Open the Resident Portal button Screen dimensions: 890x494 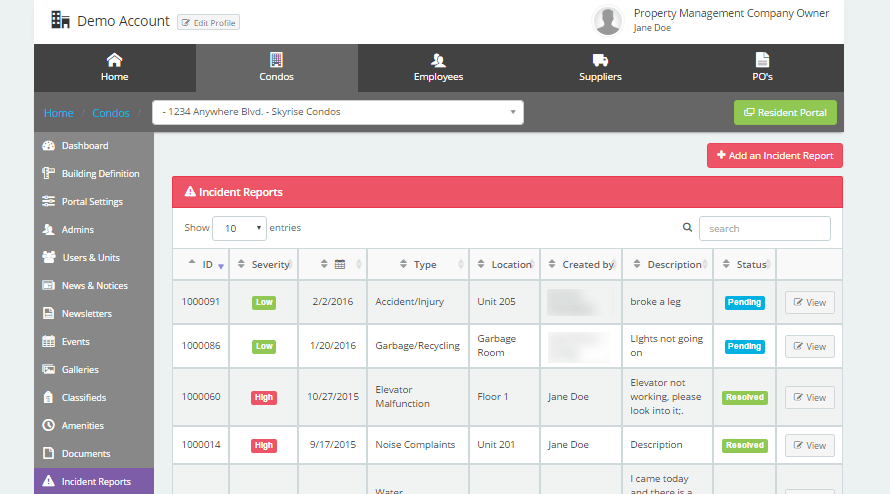(x=785, y=113)
